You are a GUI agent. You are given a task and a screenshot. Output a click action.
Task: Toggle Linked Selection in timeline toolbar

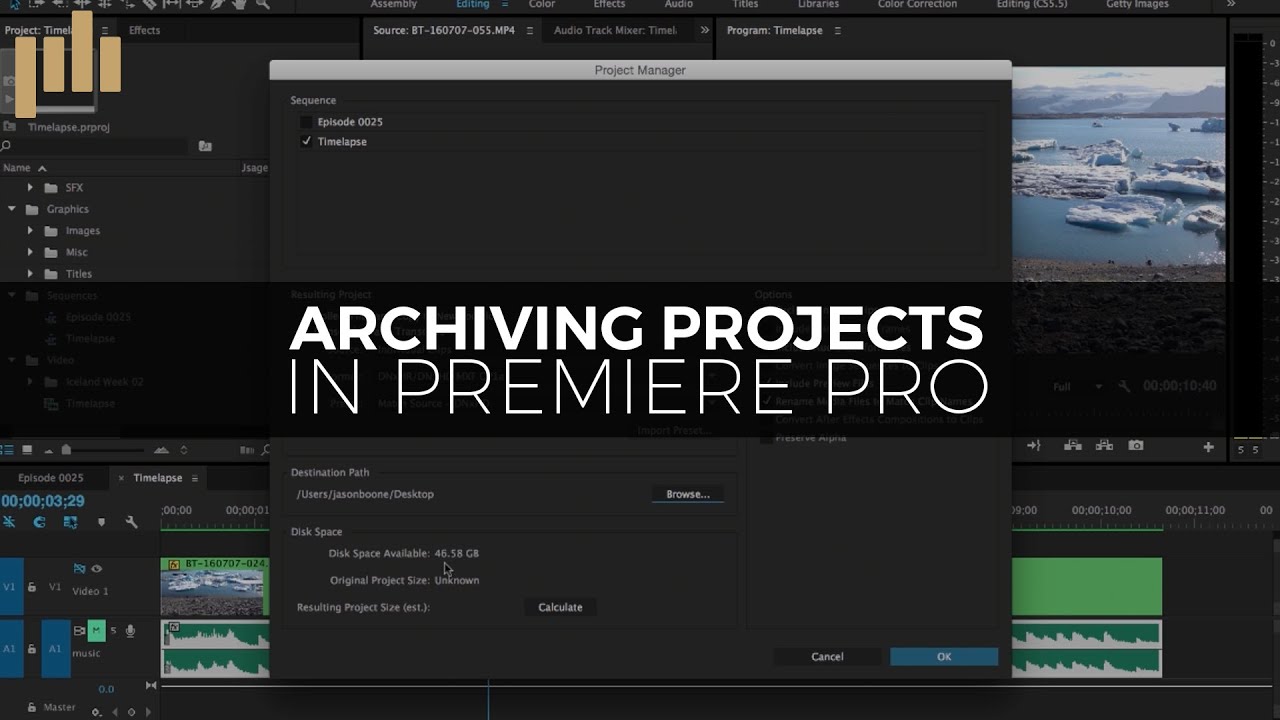tap(70, 522)
